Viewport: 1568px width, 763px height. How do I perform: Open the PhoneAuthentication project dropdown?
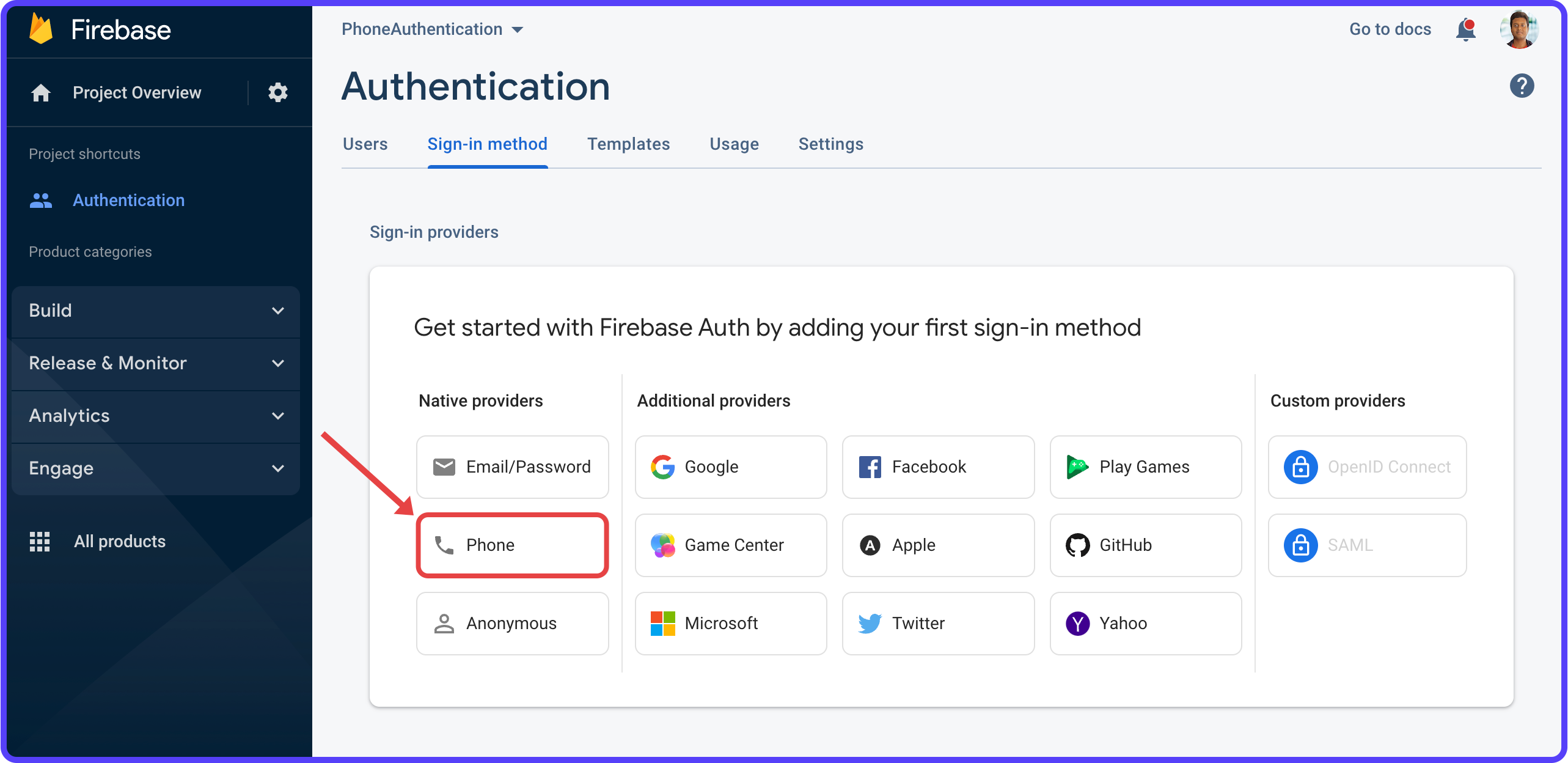432,29
